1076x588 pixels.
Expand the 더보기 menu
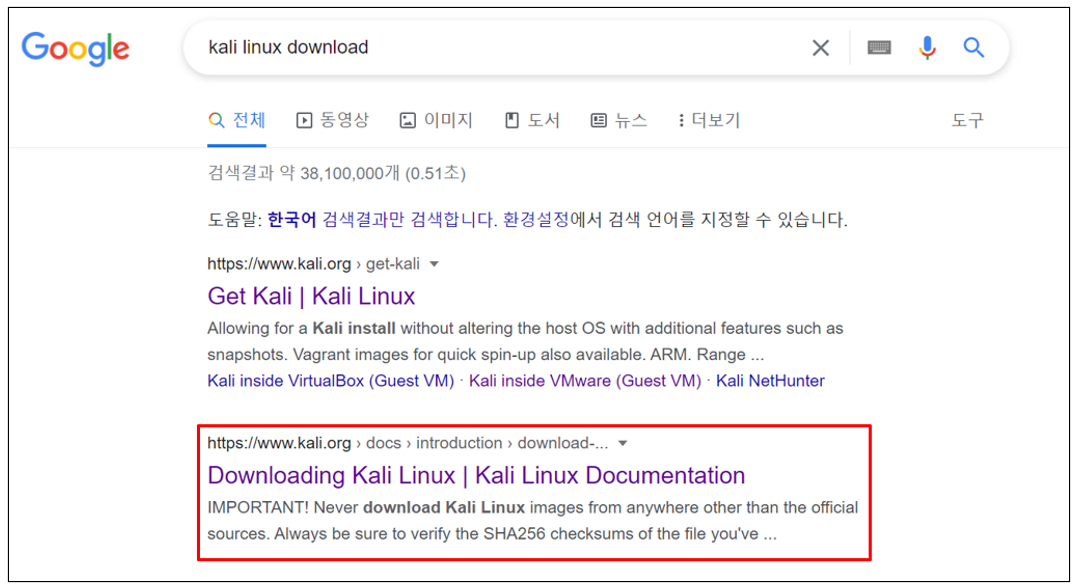pos(709,120)
